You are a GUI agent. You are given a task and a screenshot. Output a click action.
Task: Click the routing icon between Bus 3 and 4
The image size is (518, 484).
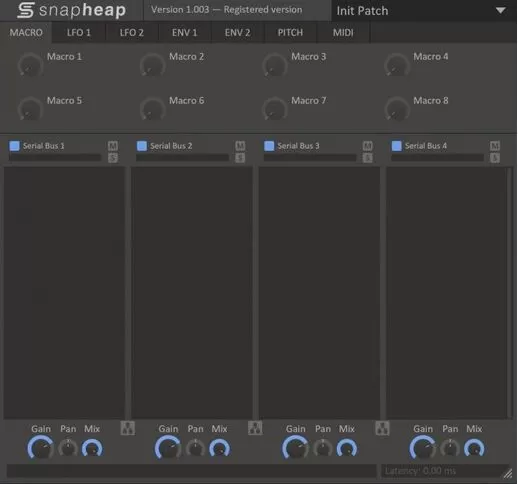[382, 428]
